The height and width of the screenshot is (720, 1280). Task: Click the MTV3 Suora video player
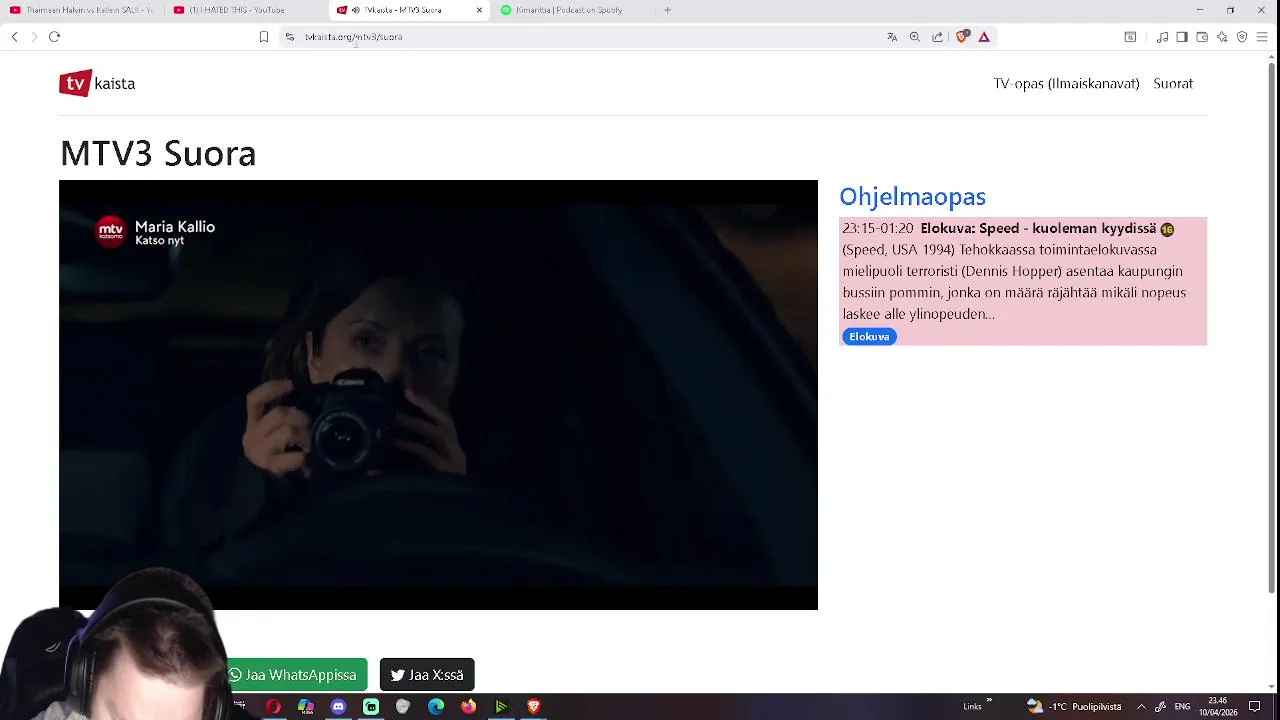coord(438,395)
